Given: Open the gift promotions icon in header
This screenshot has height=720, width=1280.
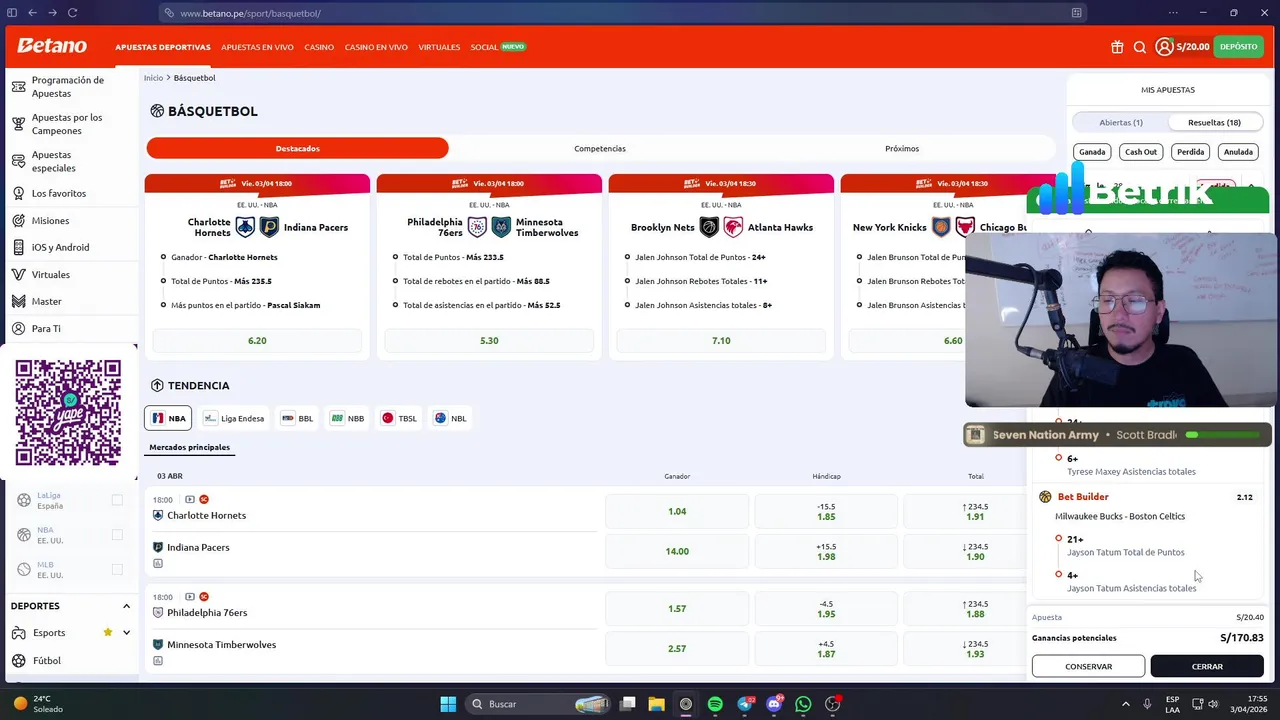Looking at the screenshot, I should (1117, 47).
